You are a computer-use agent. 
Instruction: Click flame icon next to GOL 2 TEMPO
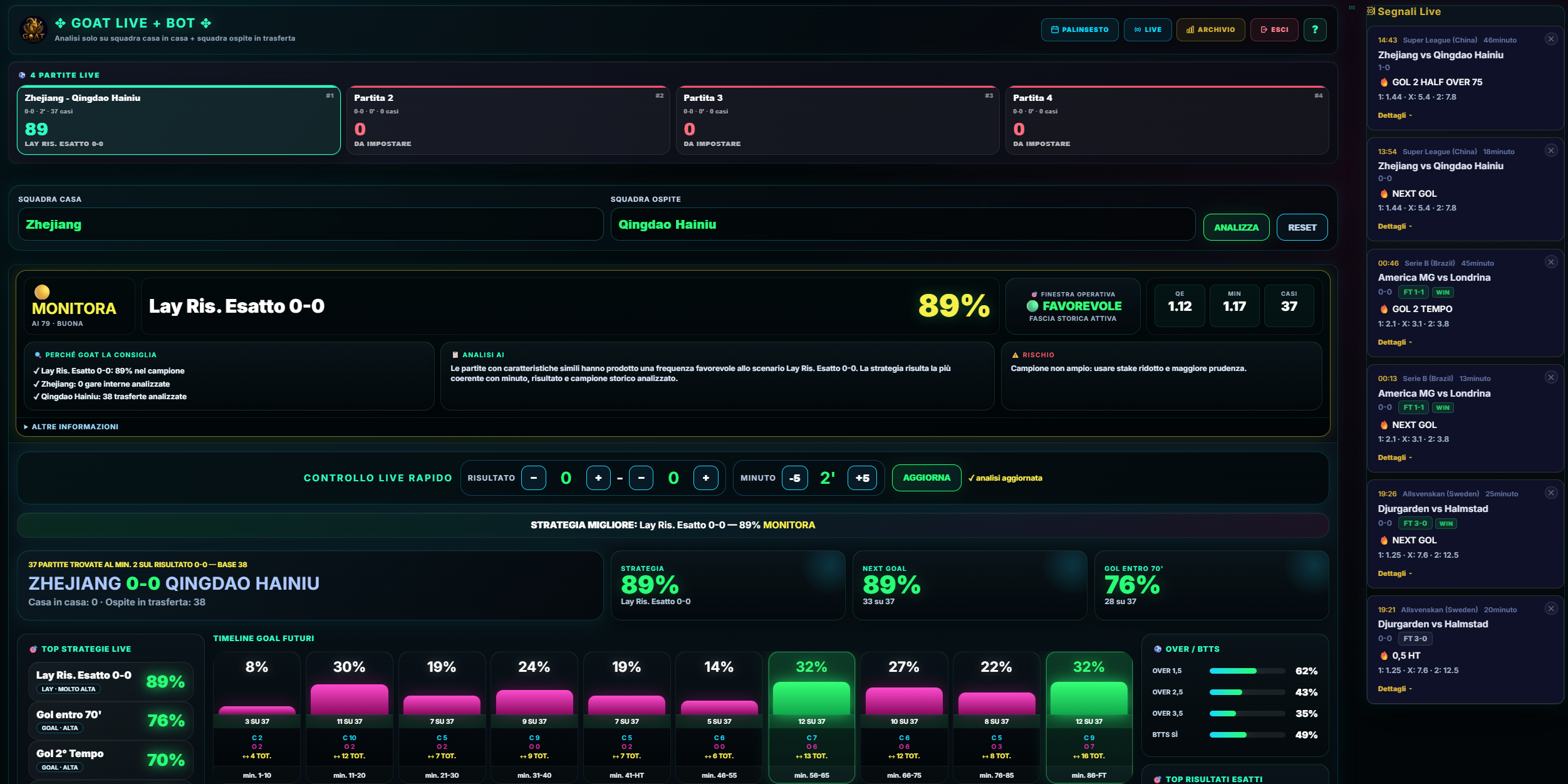tap(1384, 309)
